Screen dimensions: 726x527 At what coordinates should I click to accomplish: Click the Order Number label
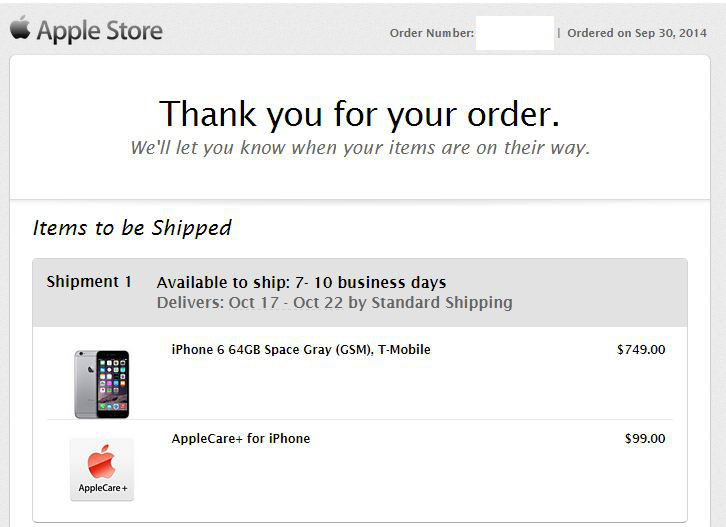(x=432, y=33)
